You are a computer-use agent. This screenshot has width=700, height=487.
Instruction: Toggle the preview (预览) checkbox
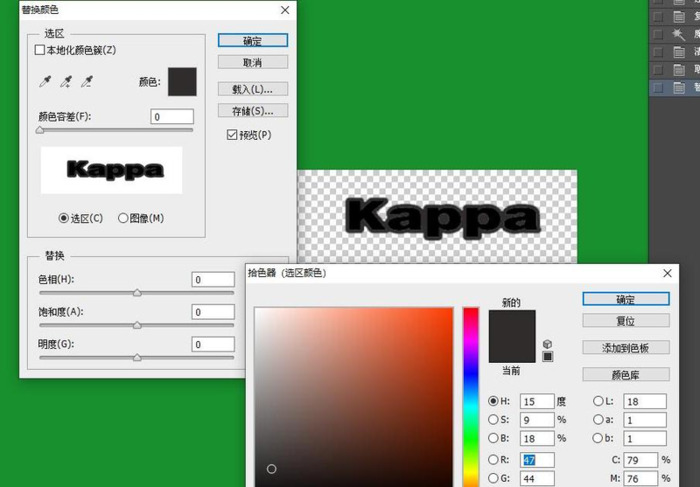[x=232, y=135]
